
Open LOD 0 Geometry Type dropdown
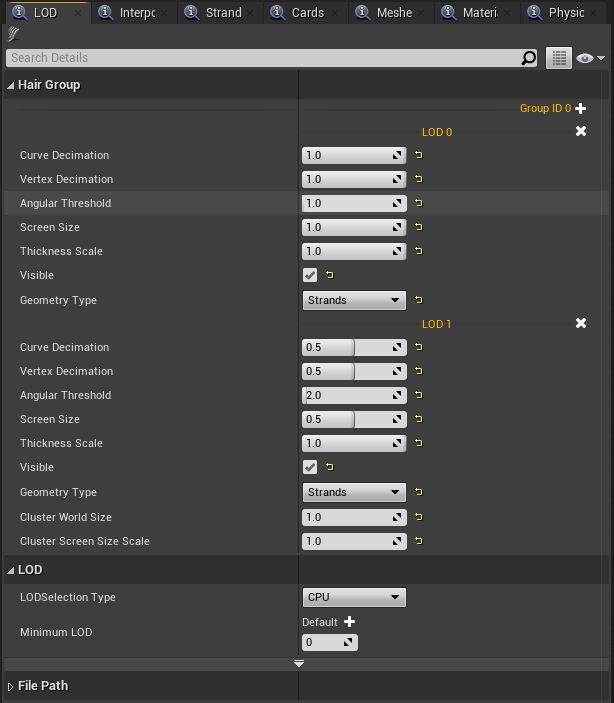coord(354,300)
